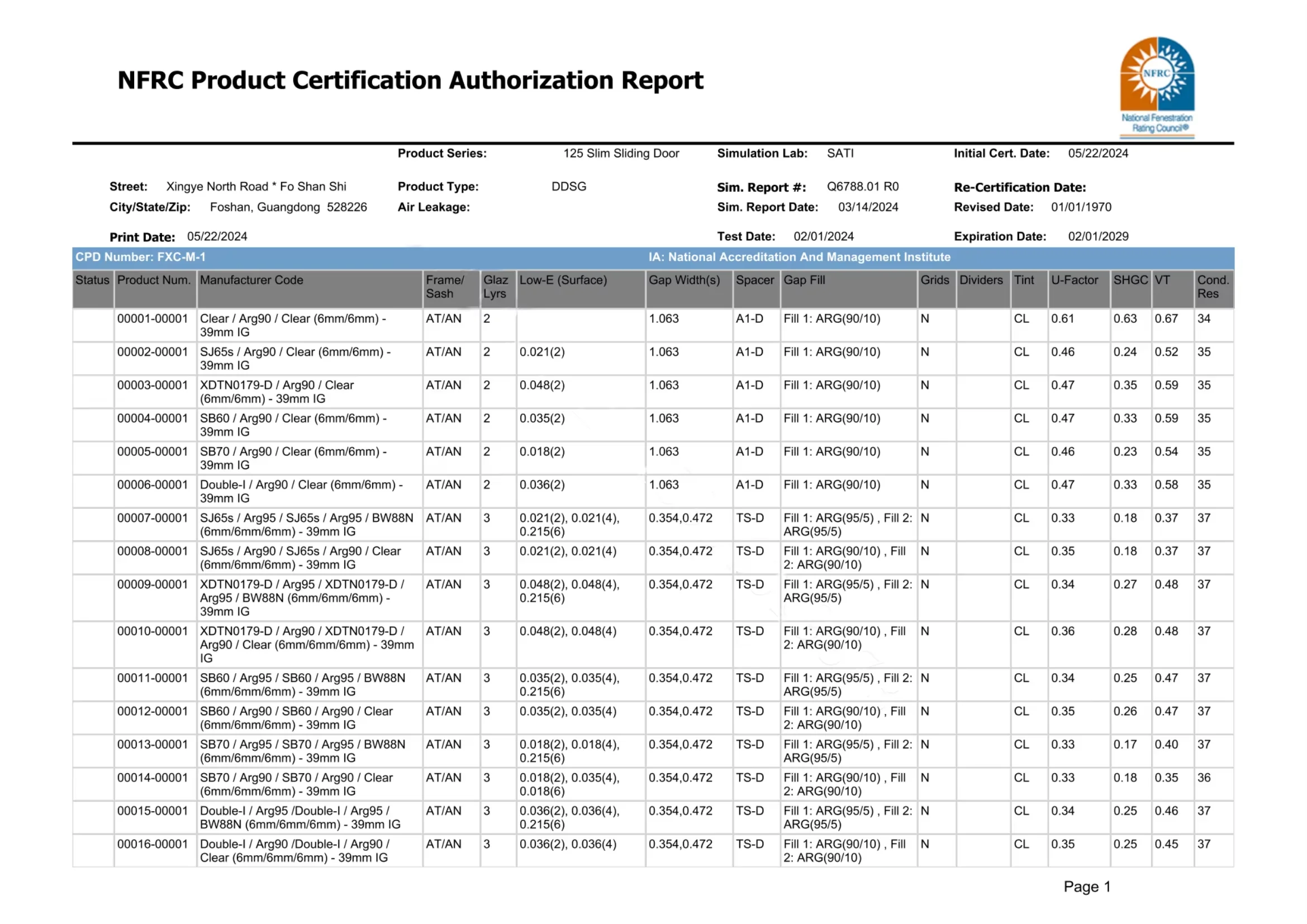This screenshot has height=924, width=1307.
Task: Click the NFRC logo image
Action: pos(1157,87)
